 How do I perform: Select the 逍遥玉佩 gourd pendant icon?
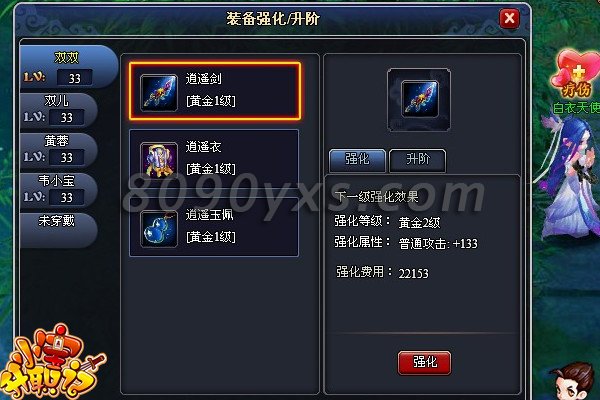(159, 229)
